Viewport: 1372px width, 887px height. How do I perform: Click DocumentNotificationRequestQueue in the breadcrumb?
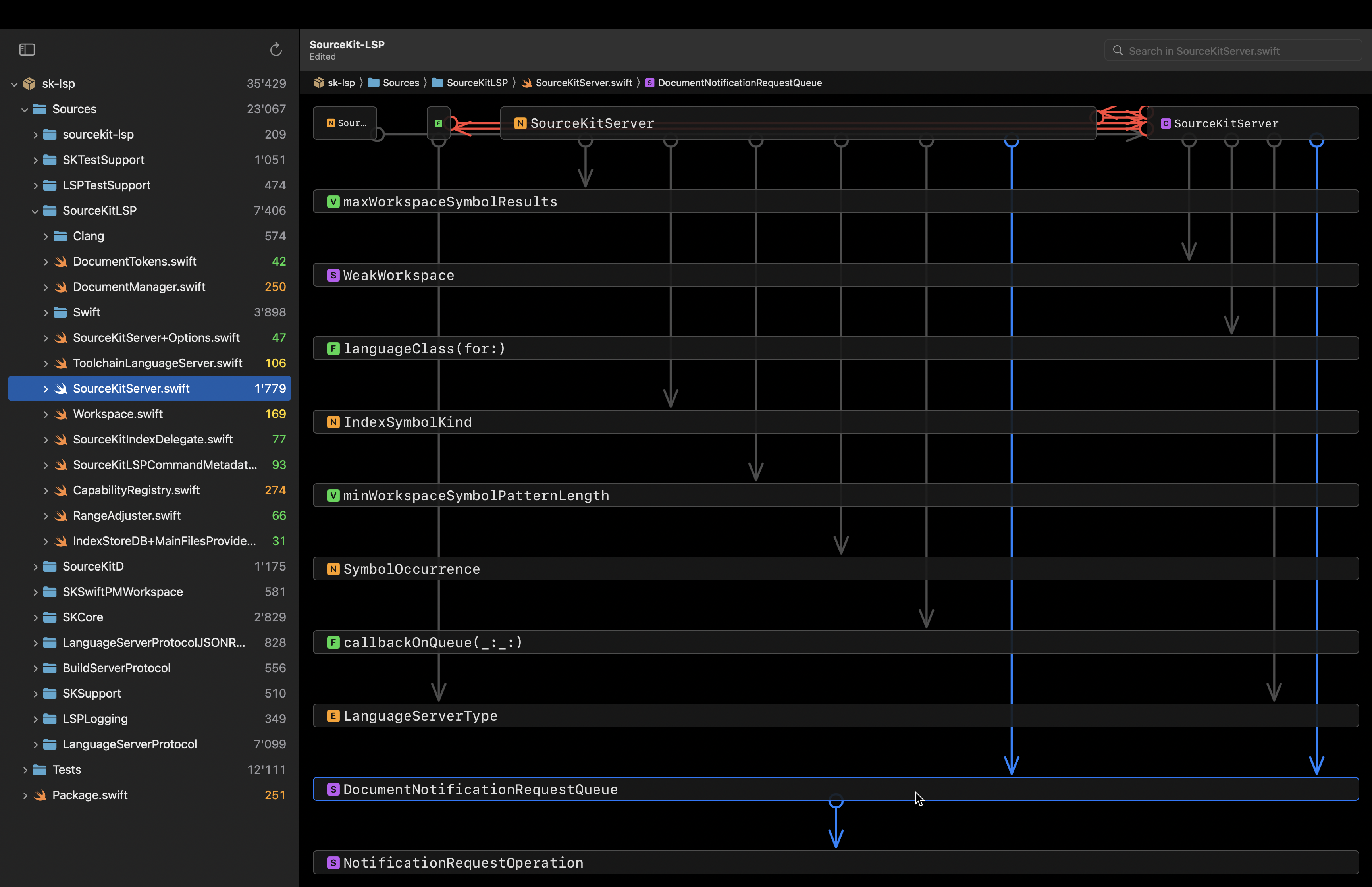tap(739, 83)
